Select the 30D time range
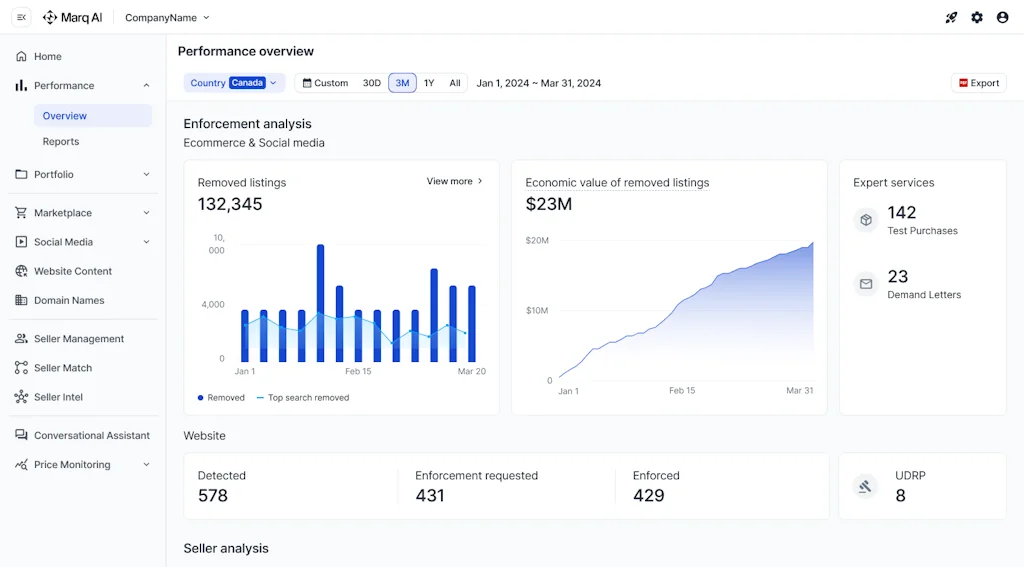Screen dimensions: 1024x567 371,83
